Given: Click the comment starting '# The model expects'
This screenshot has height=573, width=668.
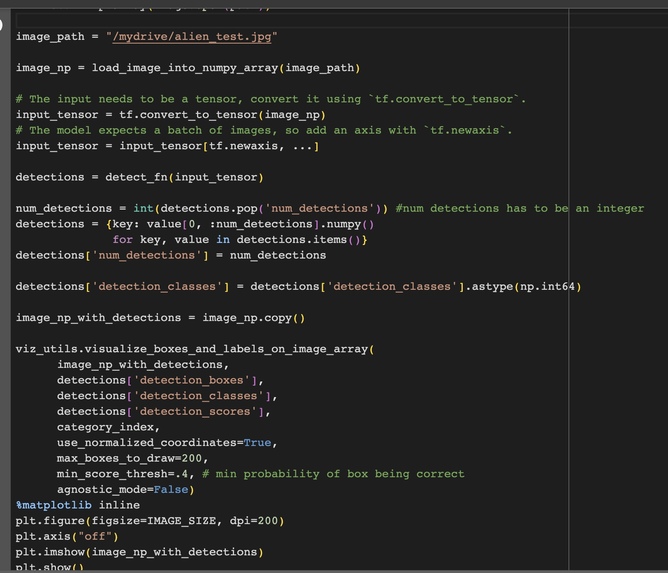Looking at the screenshot, I should [x=264, y=130].
